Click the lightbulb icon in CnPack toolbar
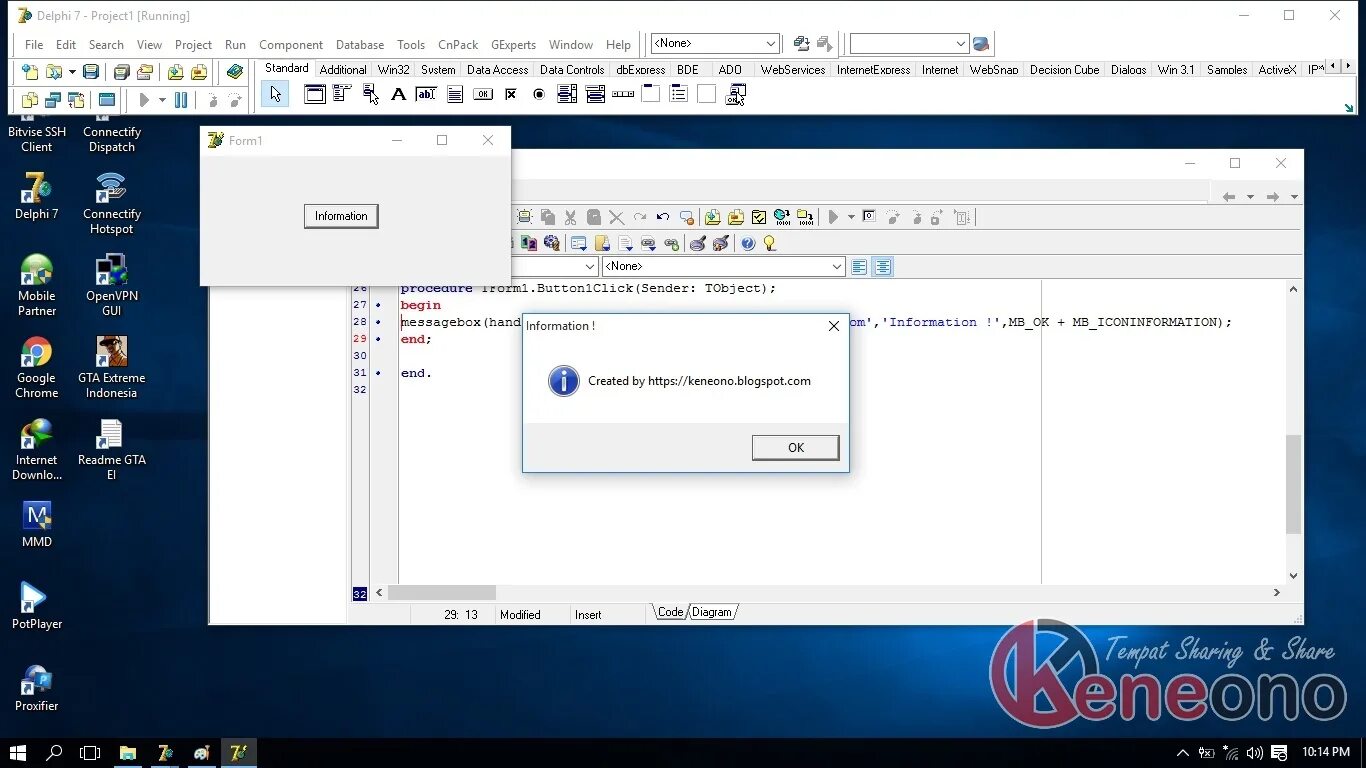 [x=769, y=243]
